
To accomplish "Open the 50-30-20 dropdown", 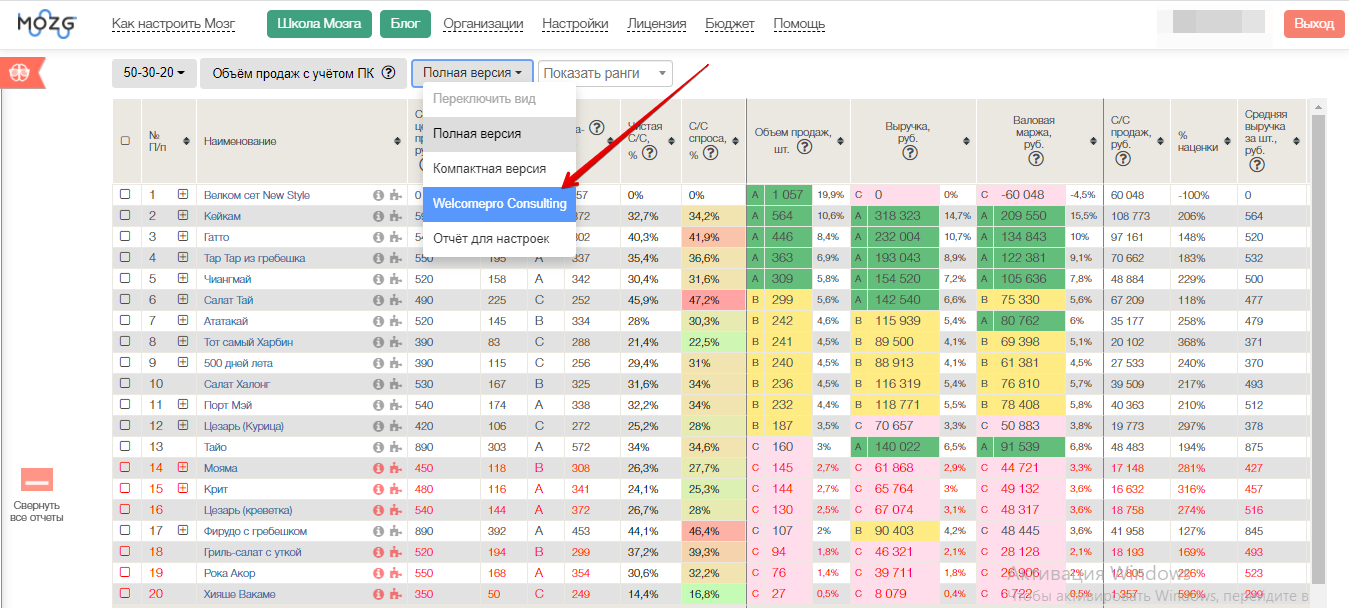I will pos(154,73).
